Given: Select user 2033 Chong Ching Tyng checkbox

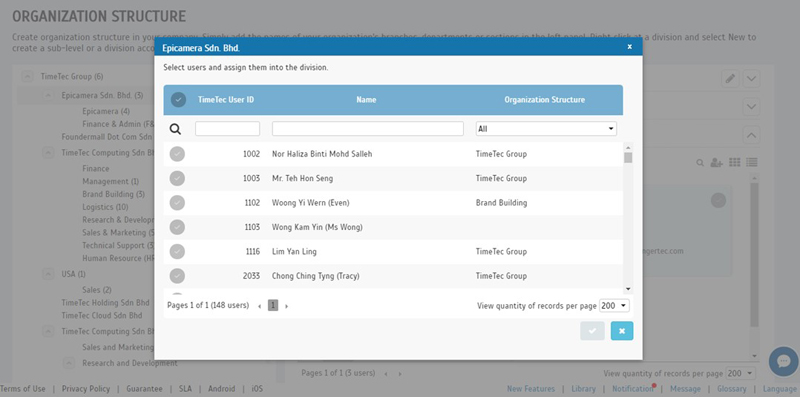Looking at the screenshot, I should coord(177,276).
